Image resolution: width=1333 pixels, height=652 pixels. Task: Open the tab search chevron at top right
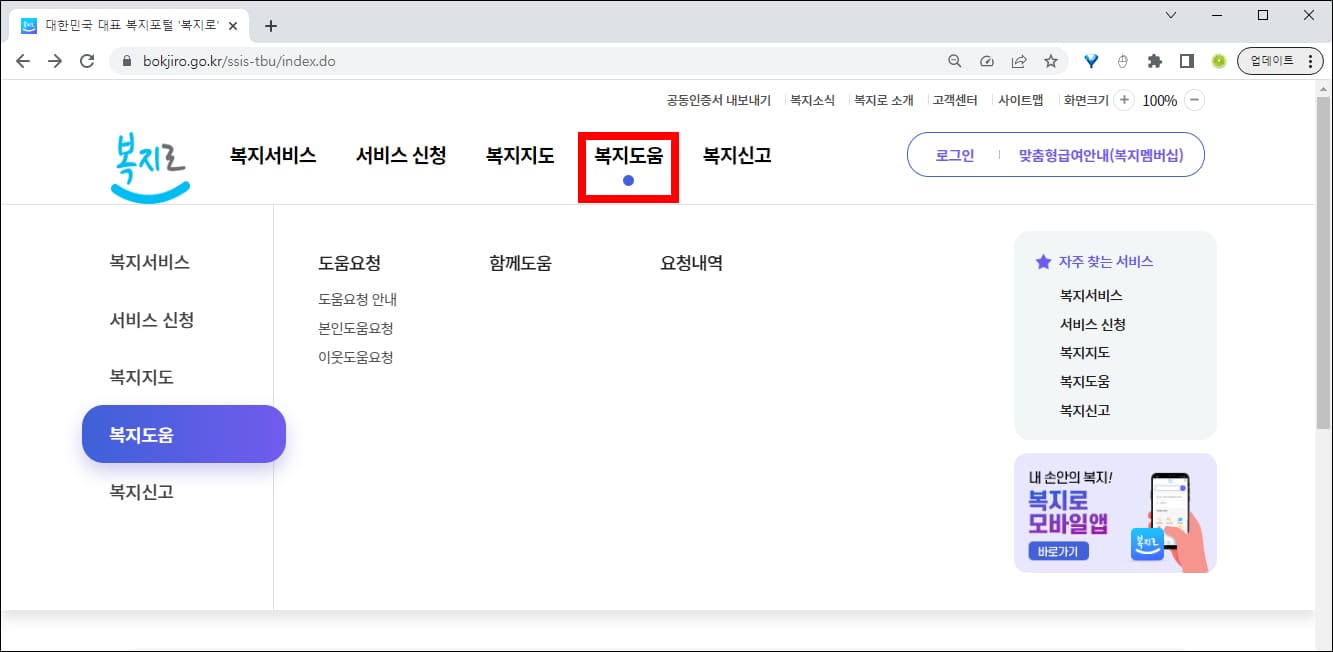click(x=1170, y=15)
